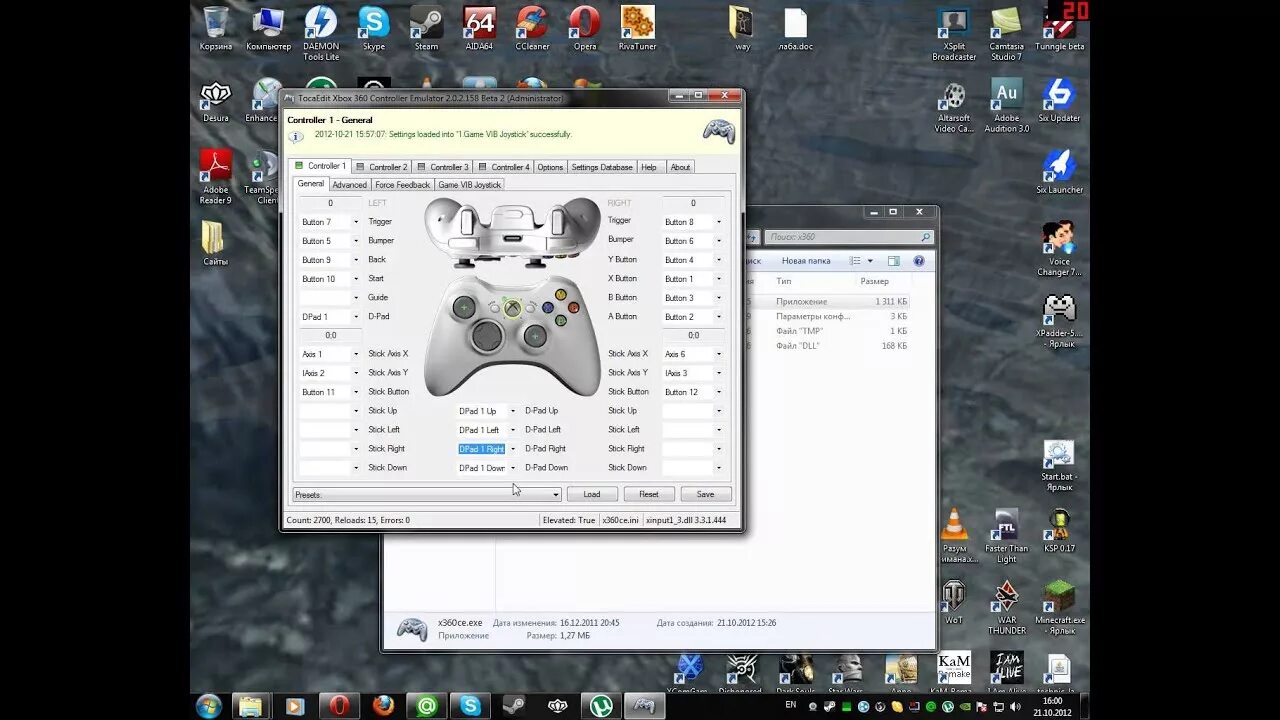Expand the empty Guide dropdown
The width and height of the screenshot is (1280, 720).
[x=354, y=298]
